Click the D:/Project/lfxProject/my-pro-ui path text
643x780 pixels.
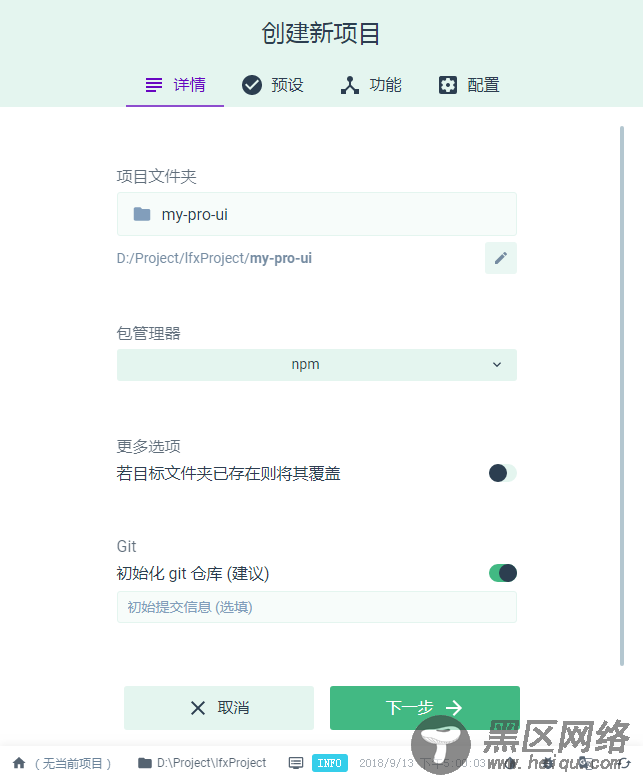214,258
